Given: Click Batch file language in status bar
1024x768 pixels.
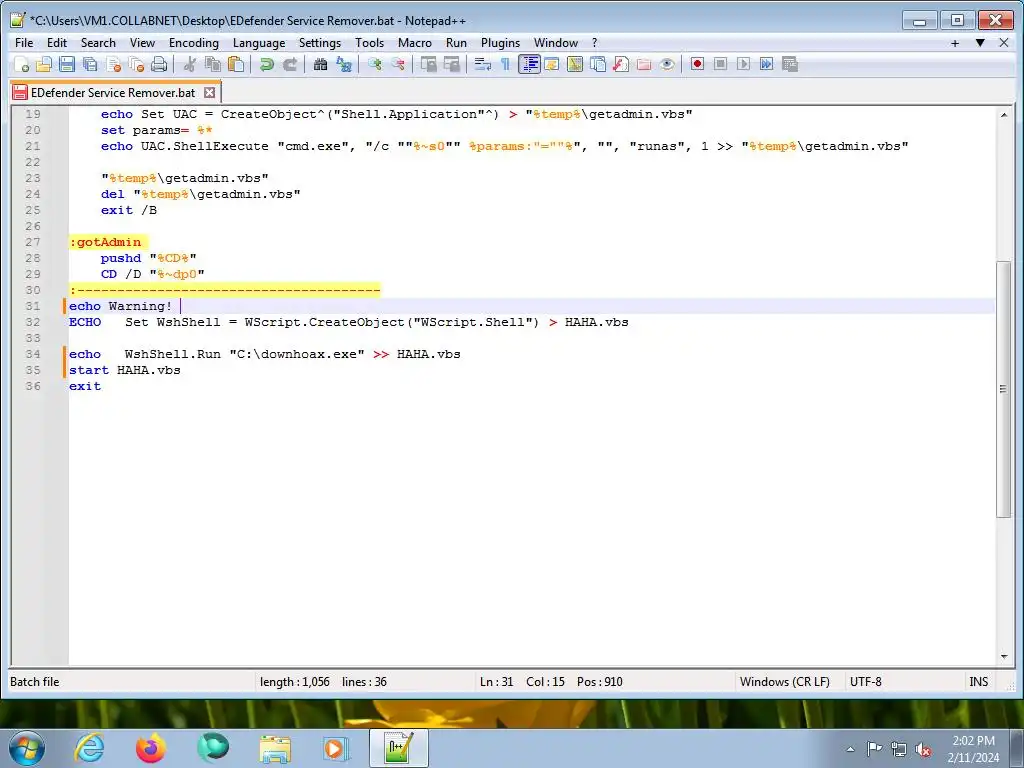Looking at the screenshot, I should point(35,681).
